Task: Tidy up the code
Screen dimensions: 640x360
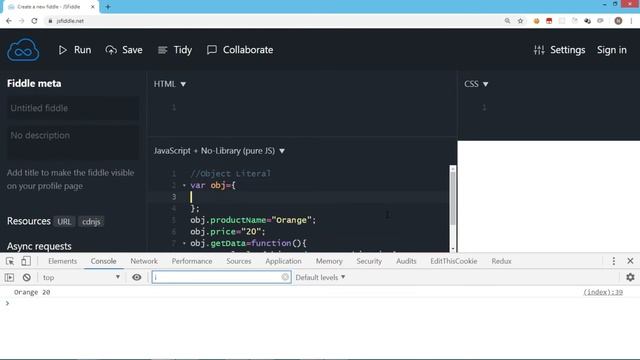Action: pos(175,50)
